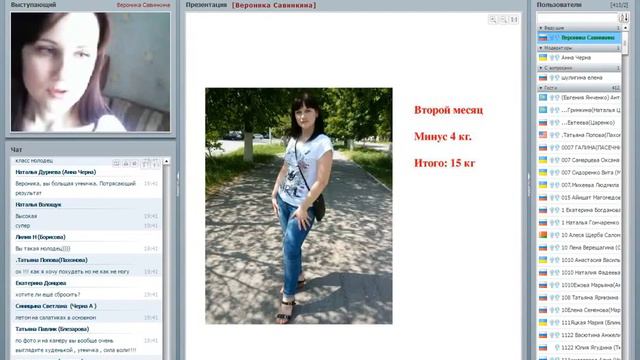Click the flag icon beside Анна Черна

pos(543,58)
